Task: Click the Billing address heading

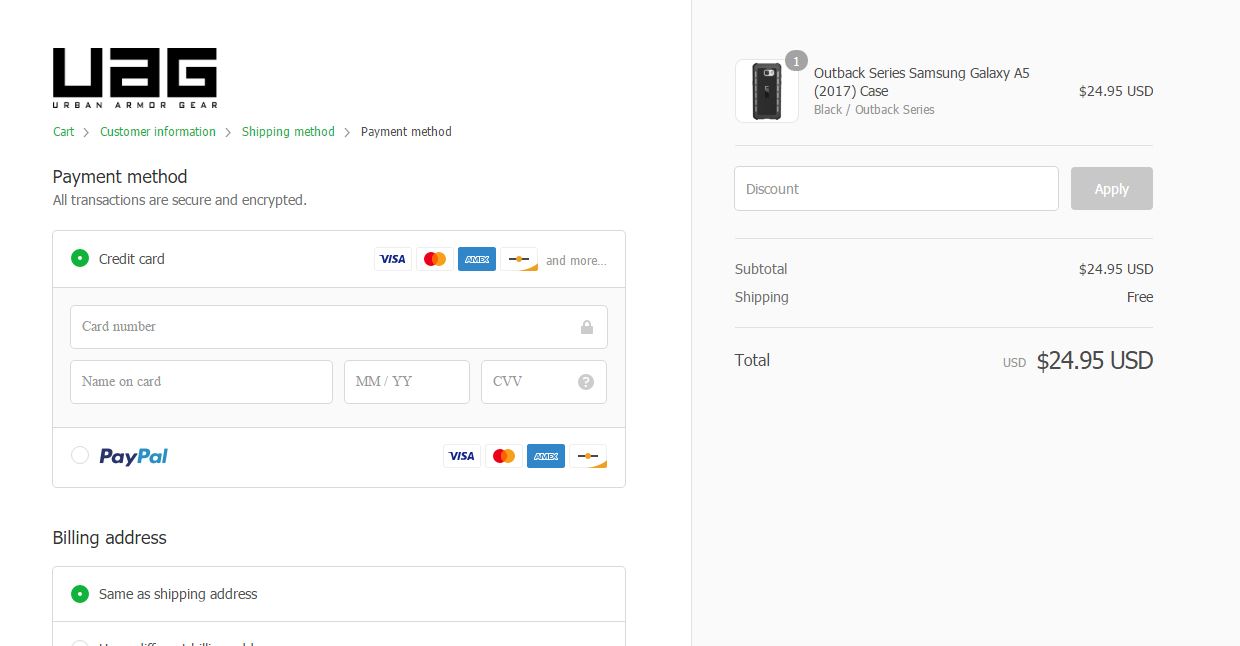Action: coord(110,538)
